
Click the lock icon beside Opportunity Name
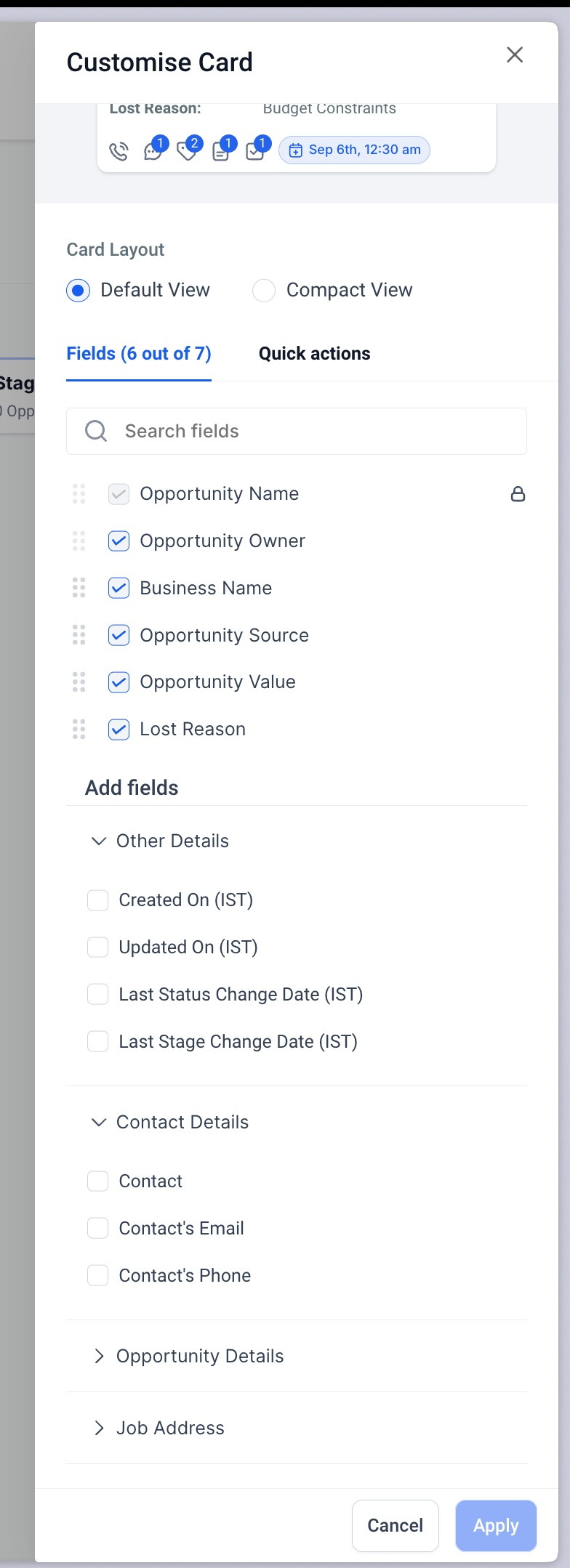point(518,494)
